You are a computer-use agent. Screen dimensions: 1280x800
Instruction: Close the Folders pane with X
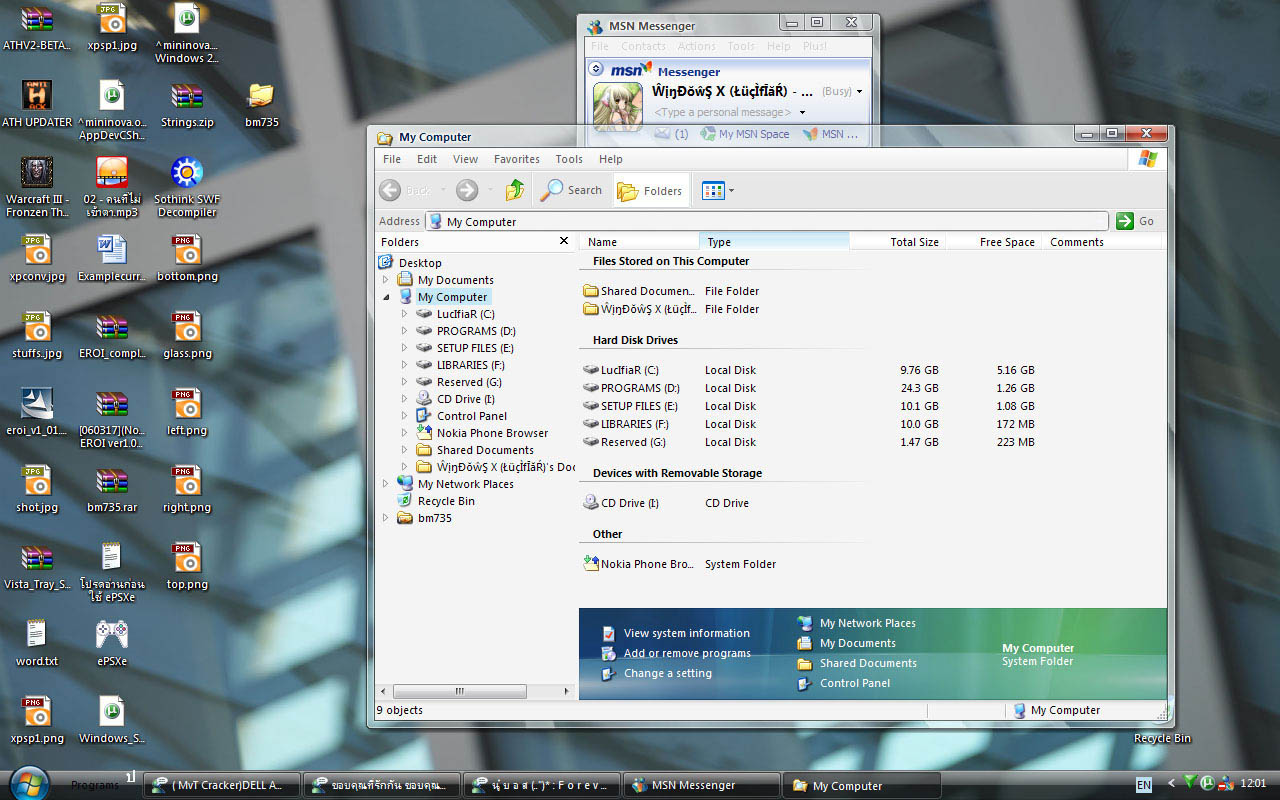pos(564,241)
